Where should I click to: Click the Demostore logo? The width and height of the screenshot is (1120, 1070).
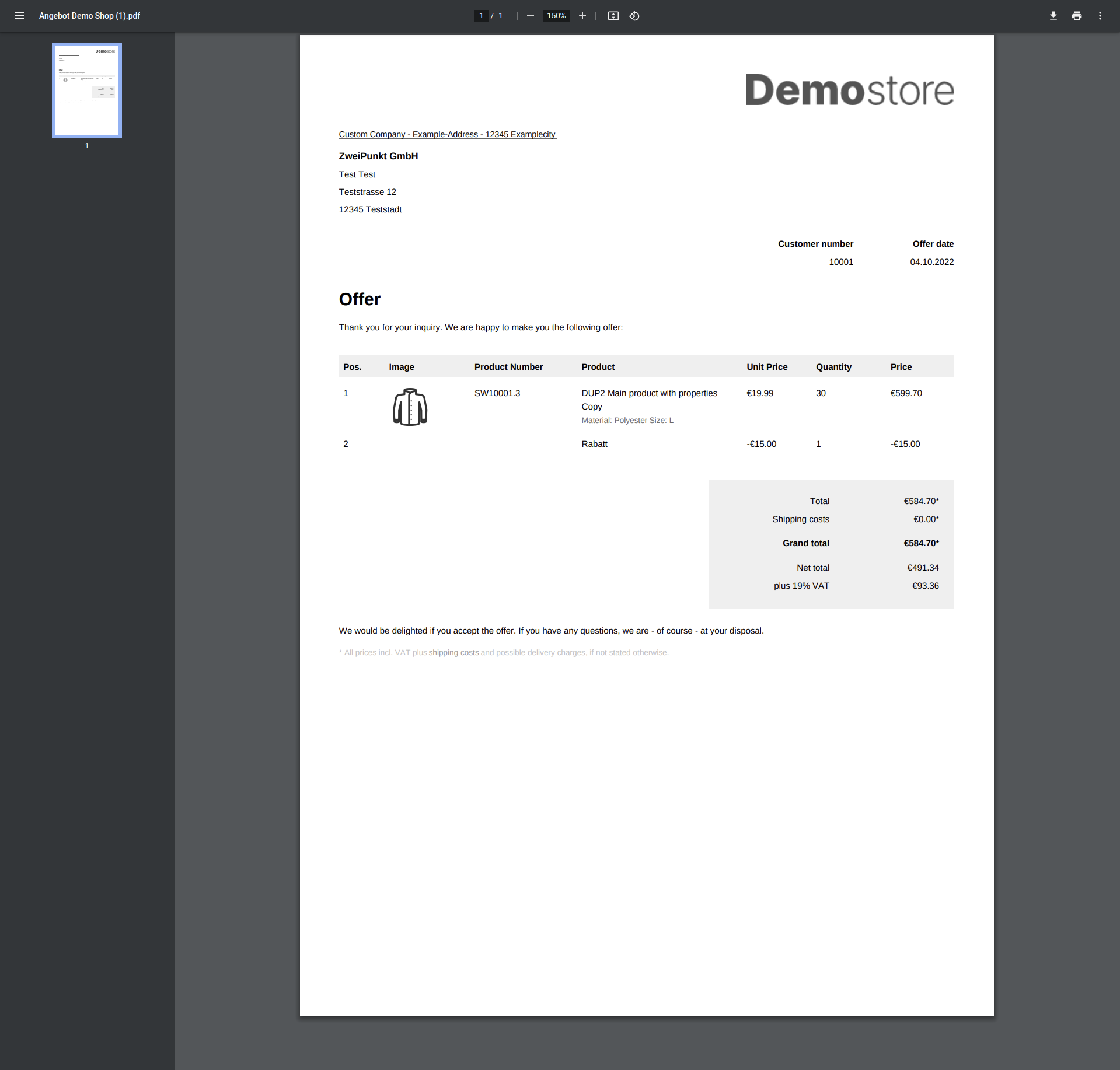[x=850, y=90]
